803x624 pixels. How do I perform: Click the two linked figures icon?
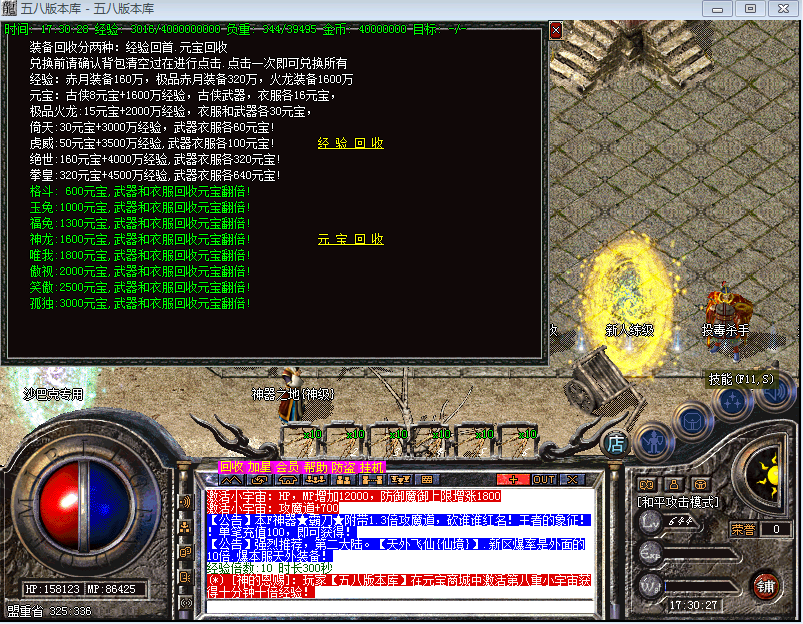[372, 480]
